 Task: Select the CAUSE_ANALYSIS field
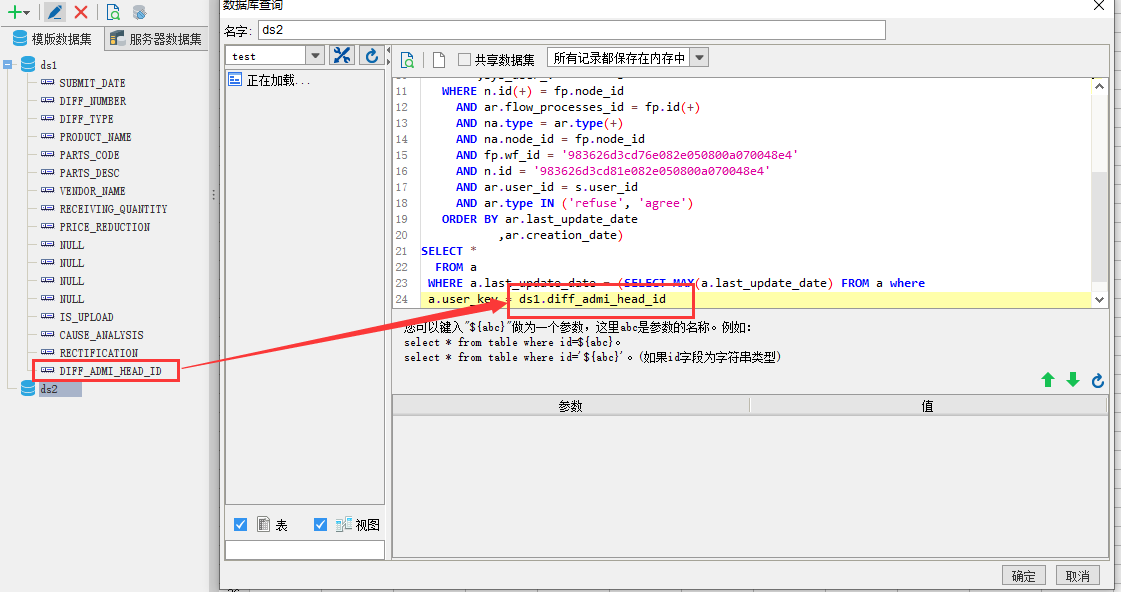point(102,335)
